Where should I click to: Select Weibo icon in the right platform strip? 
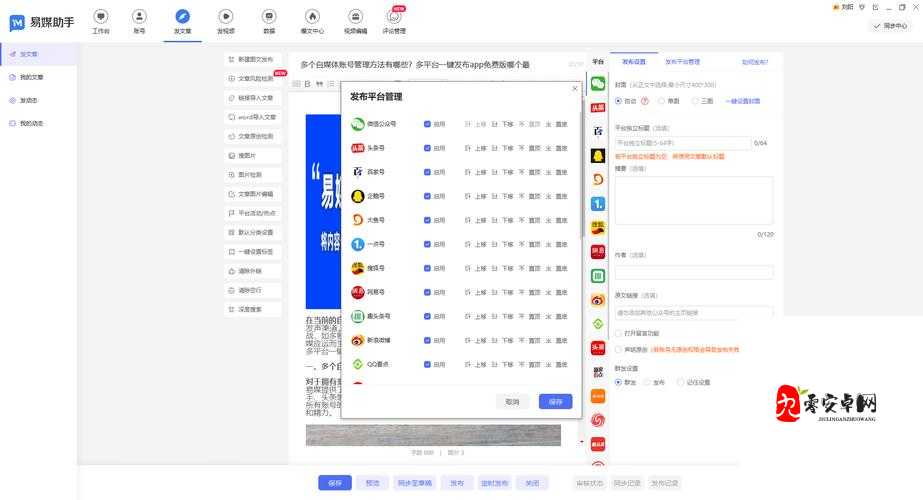(597, 300)
